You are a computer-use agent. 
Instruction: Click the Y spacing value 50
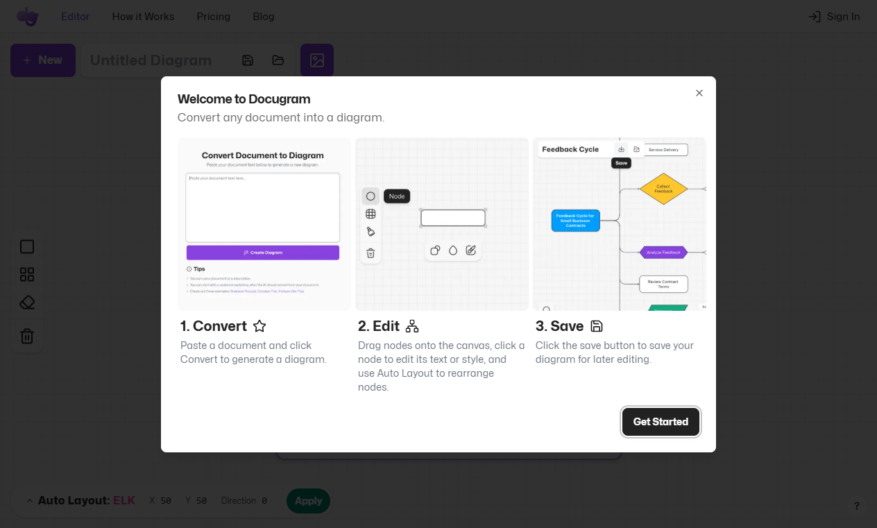point(201,501)
